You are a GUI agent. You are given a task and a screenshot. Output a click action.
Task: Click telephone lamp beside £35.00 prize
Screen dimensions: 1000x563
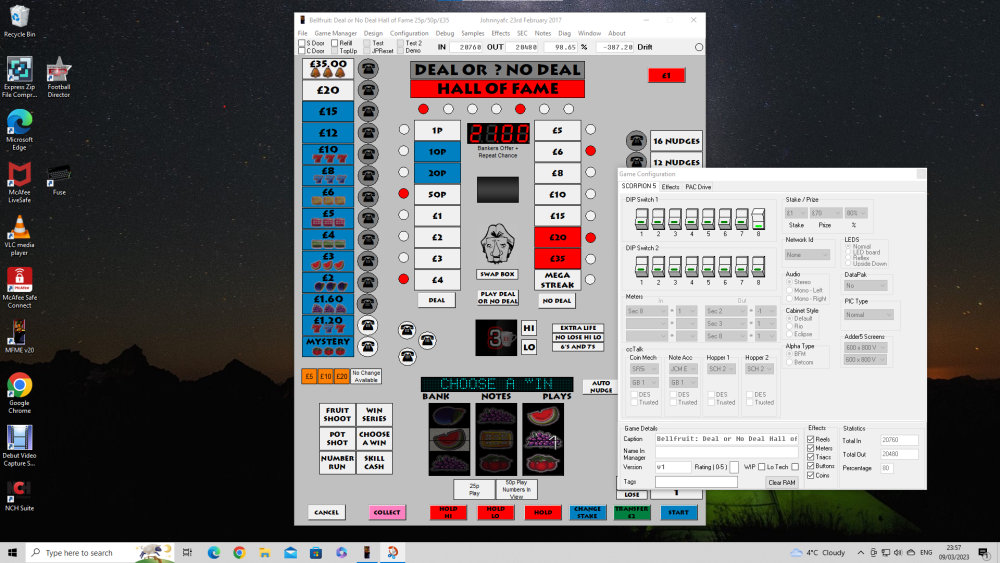click(x=368, y=68)
